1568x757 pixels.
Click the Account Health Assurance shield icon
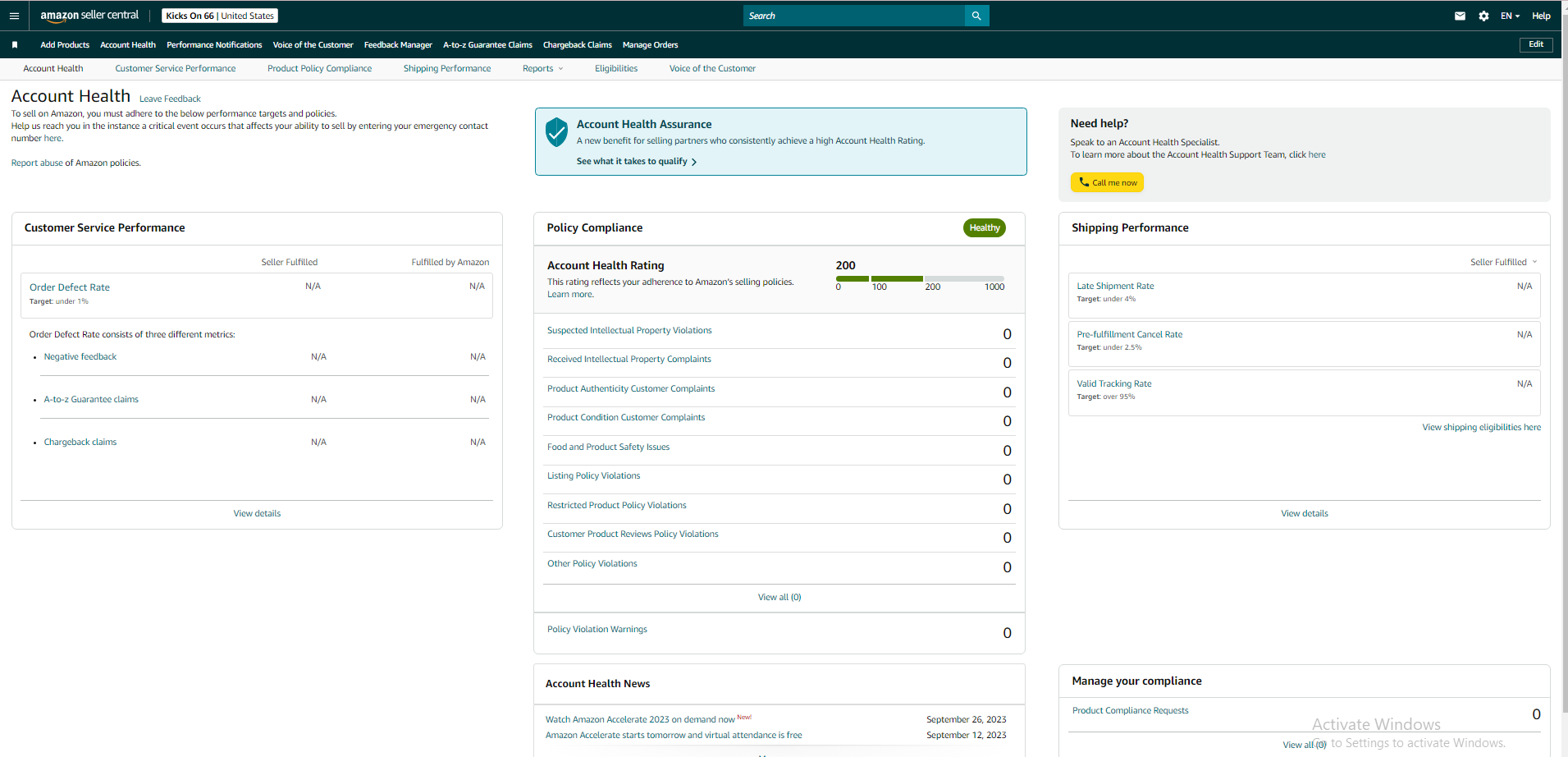pyautogui.click(x=556, y=131)
